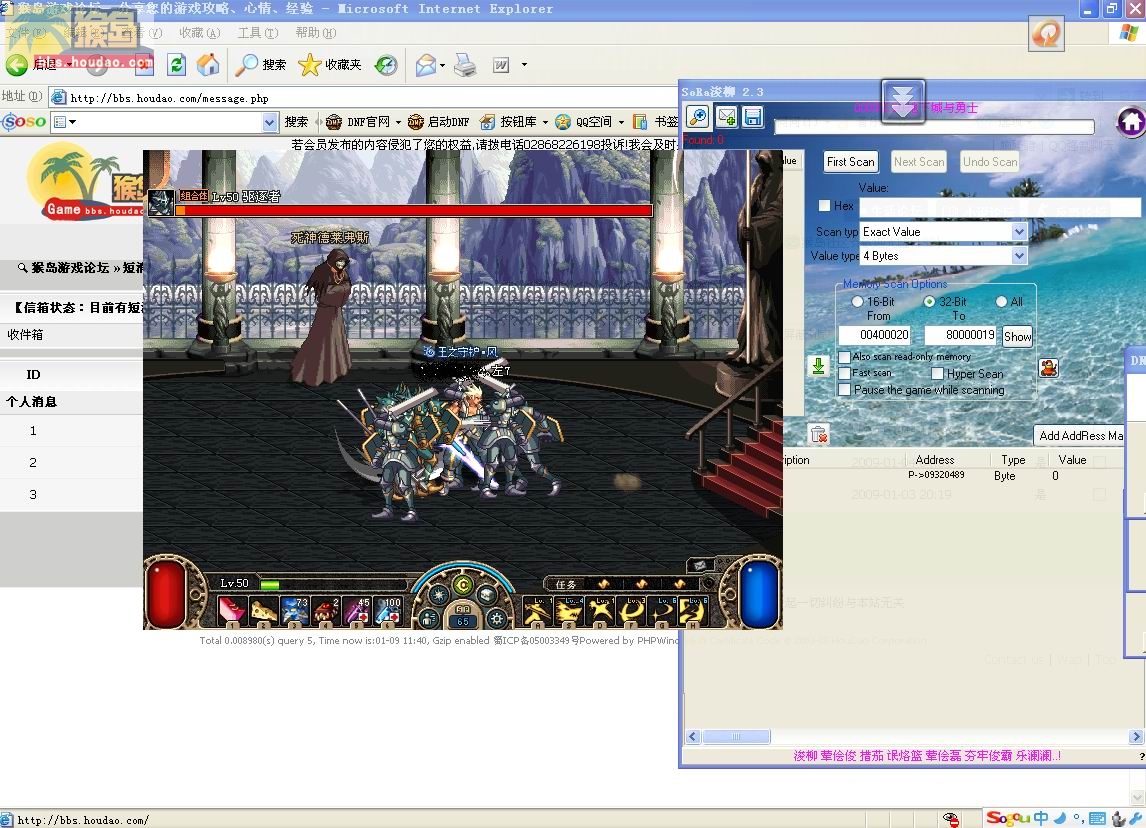Toggle the Fast scan checkbox
The height and width of the screenshot is (828, 1146).
coord(845,373)
